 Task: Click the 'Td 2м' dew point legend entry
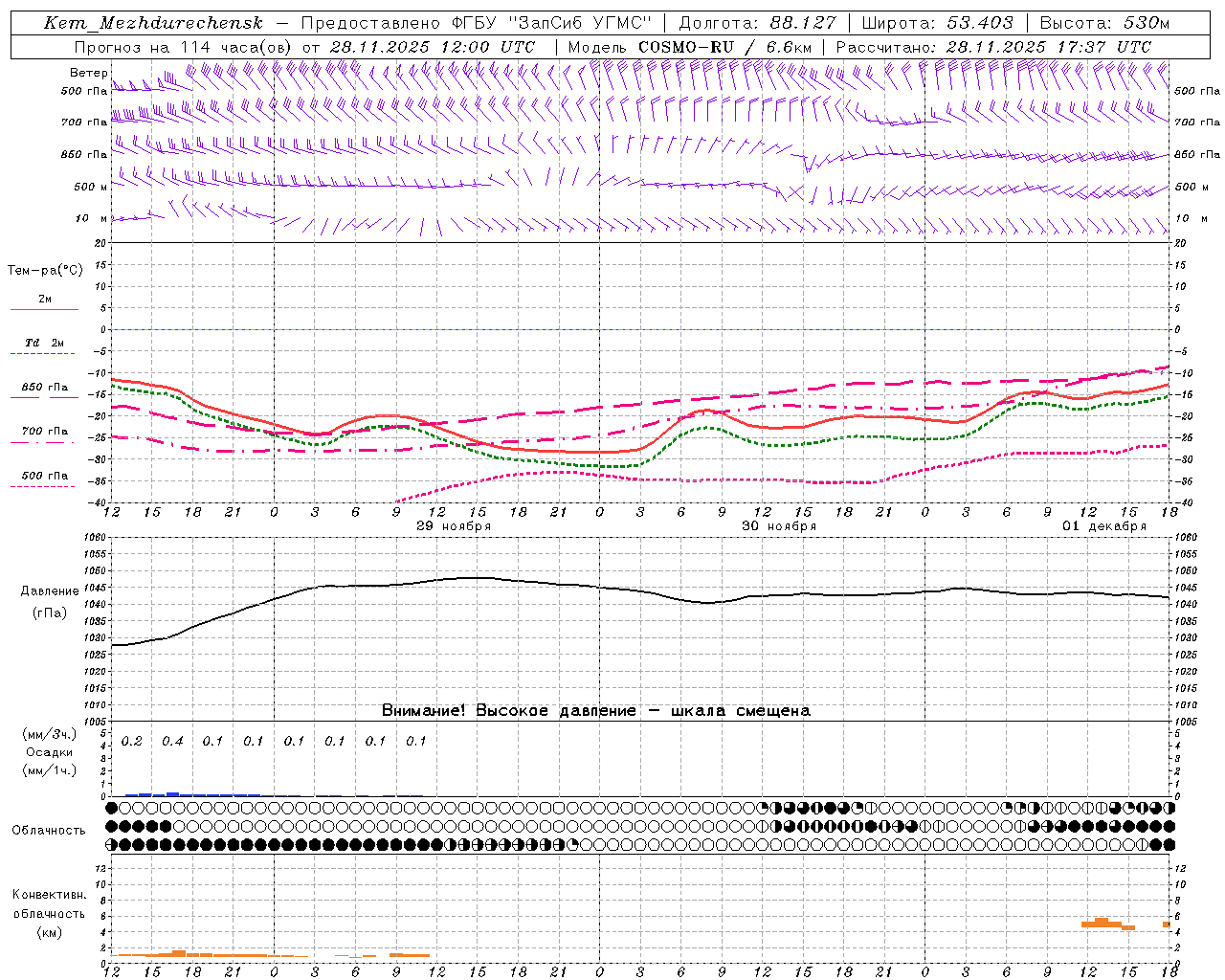pyautogui.click(x=44, y=343)
